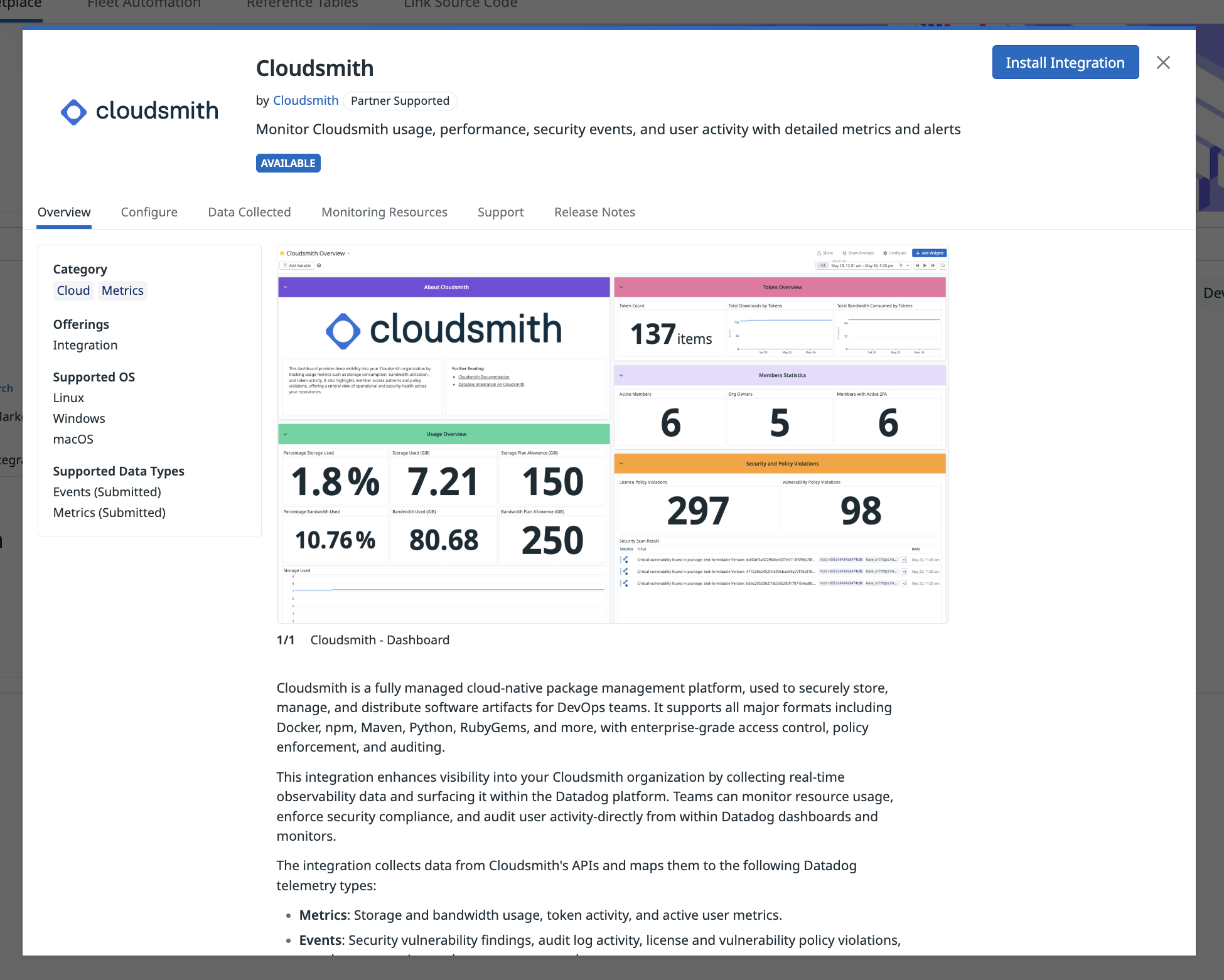Go to the Support tab
Screen dimensions: 1224x980
pos(500,212)
